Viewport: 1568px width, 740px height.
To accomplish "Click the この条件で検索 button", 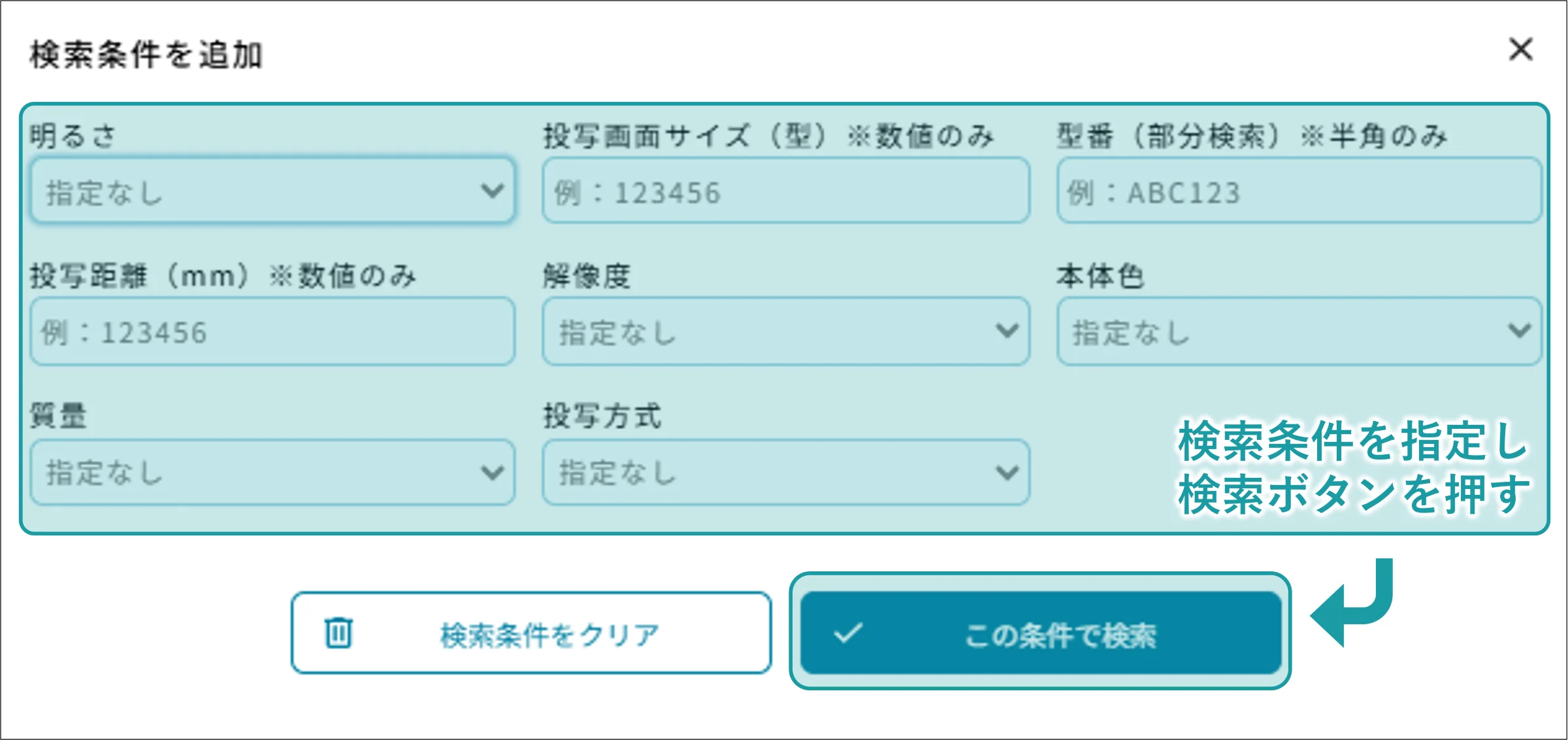I will 1040,632.
